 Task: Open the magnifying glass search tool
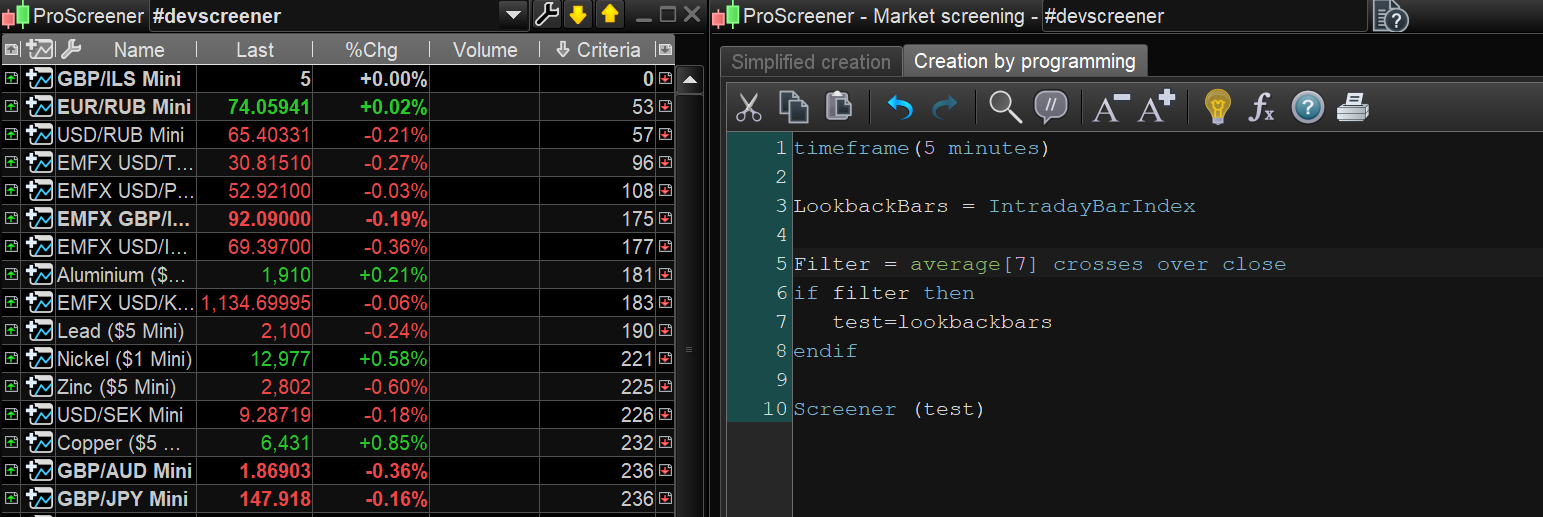pos(1004,107)
